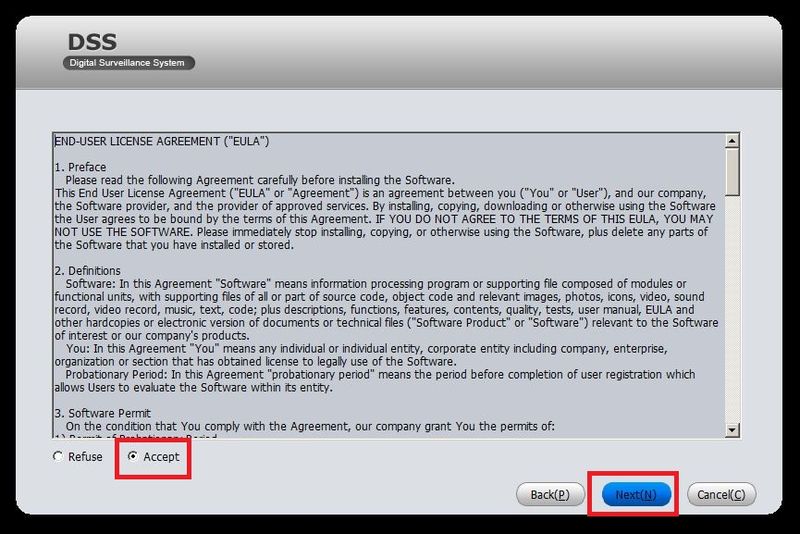
Task: Abort installation with the Cancel(C) button
Action: pyautogui.click(x=721, y=495)
